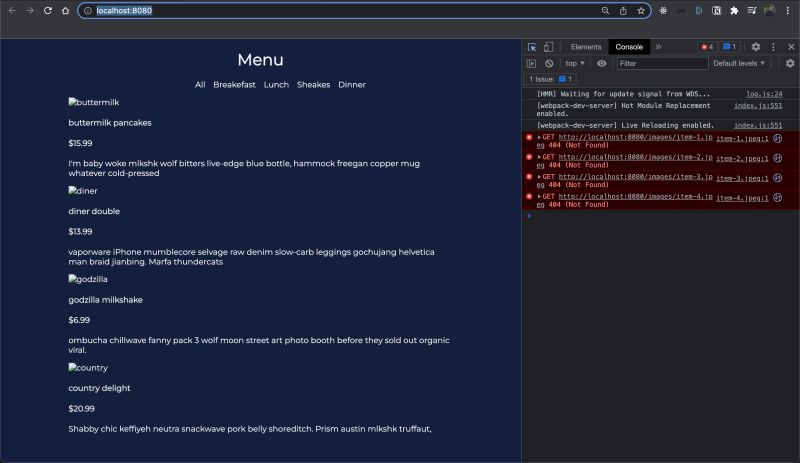Click the broken godzilla image
This screenshot has width=800, height=463.
pos(88,279)
